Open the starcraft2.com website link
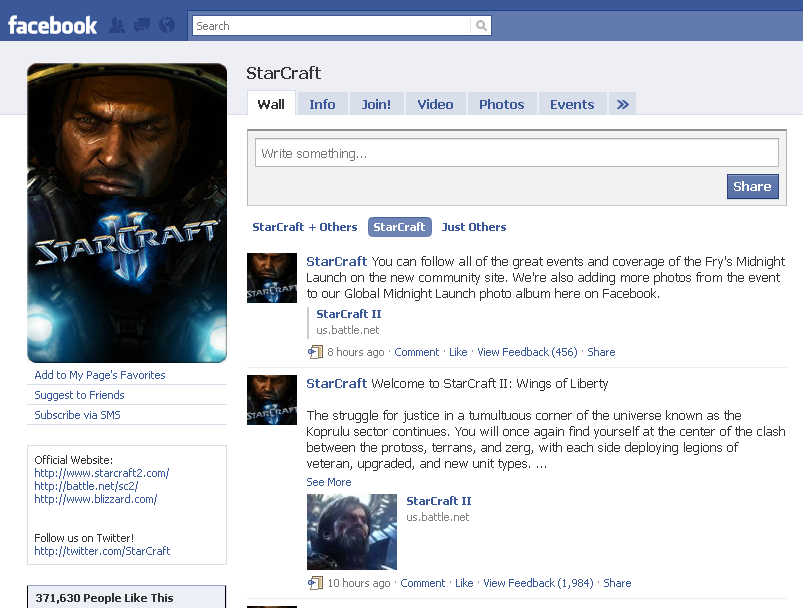803x608 pixels. (x=102, y=473)
